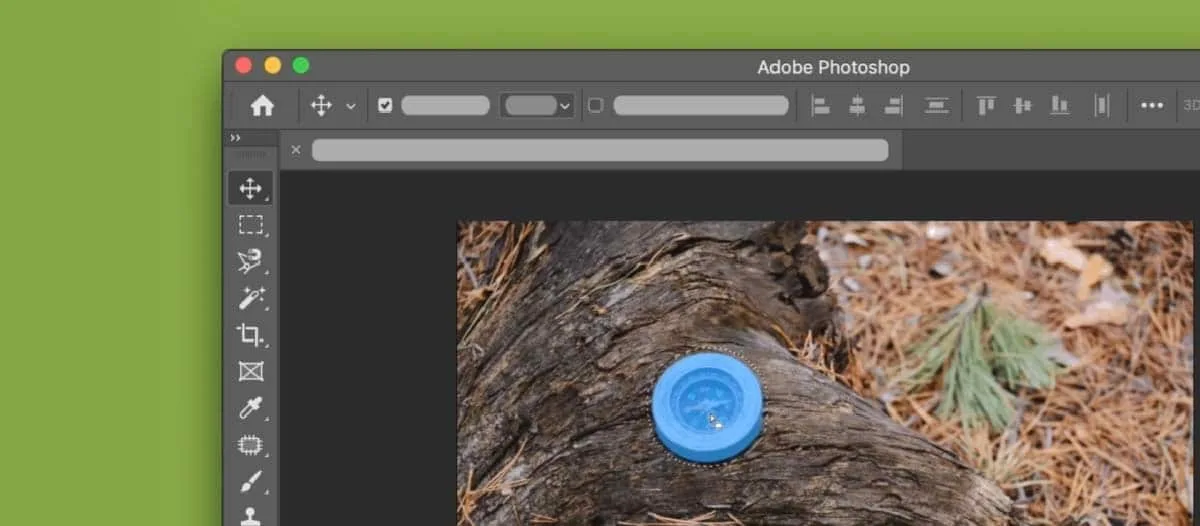The width and height of the screenshot is (1200, 526).
Task: Activate the Crop tool
Action: coord(250,335)
